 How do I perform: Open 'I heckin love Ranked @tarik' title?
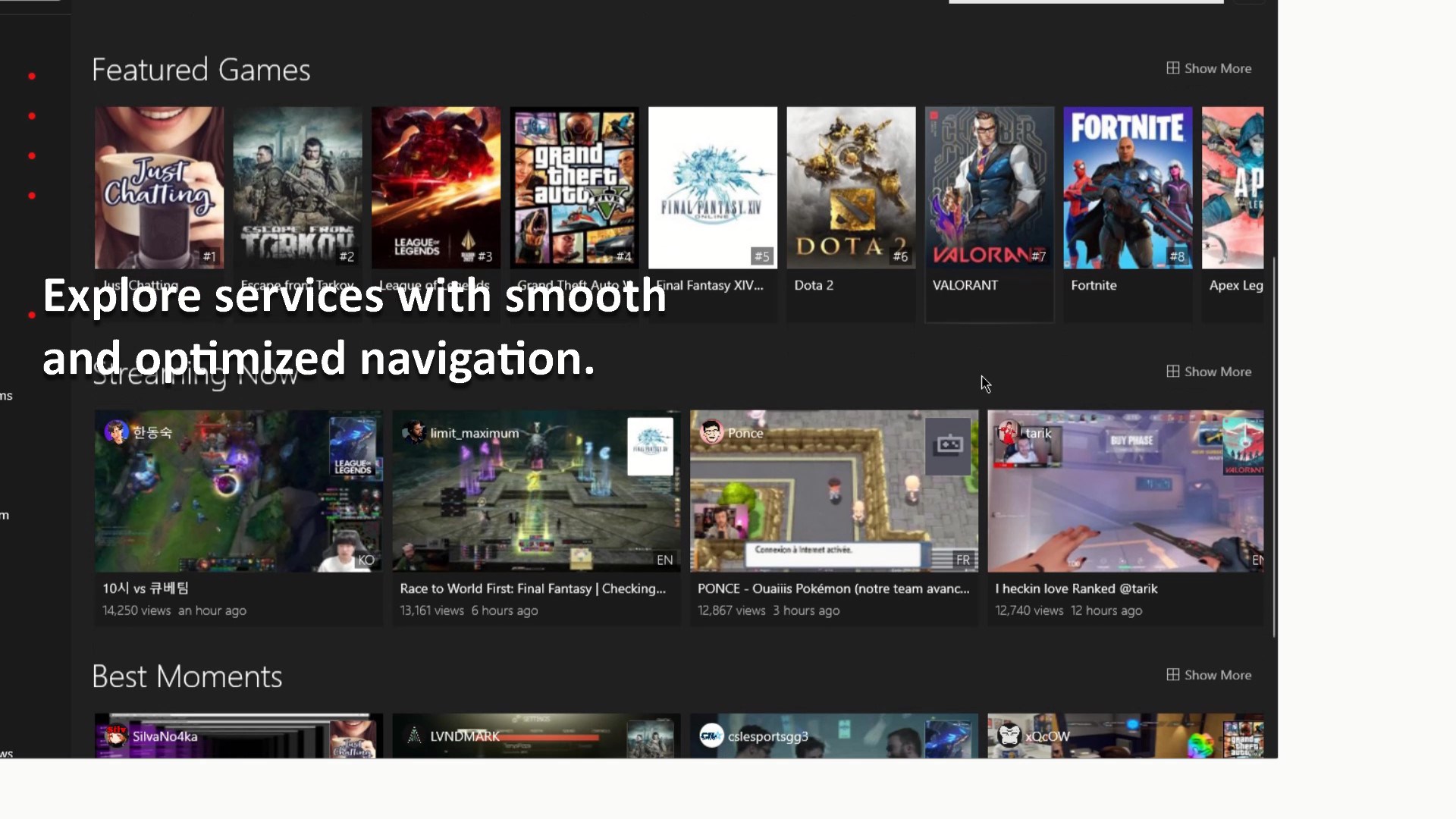click(1076, 588)
